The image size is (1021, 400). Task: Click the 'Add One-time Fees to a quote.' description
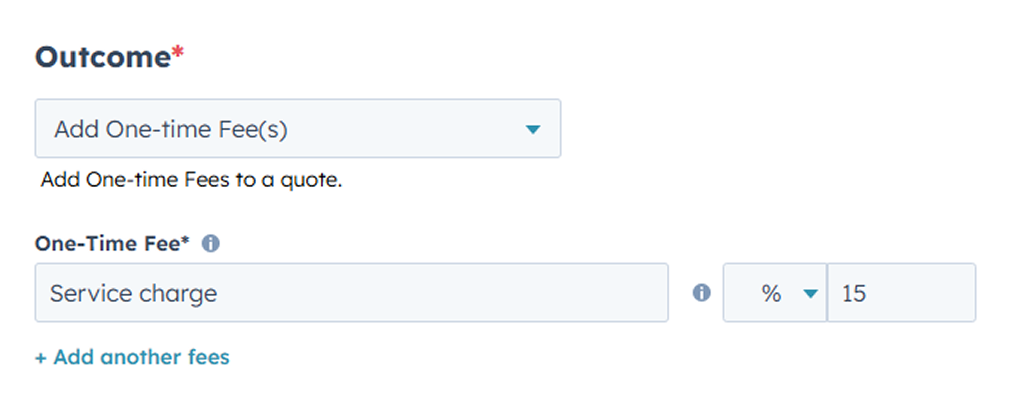point(191,182)
